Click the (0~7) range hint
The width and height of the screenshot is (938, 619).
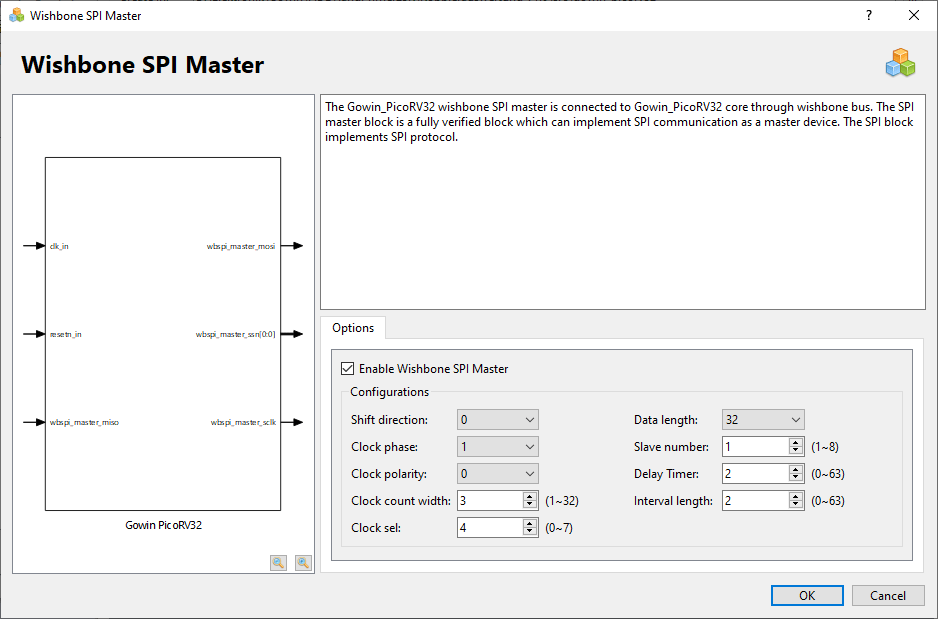point(559,527)
